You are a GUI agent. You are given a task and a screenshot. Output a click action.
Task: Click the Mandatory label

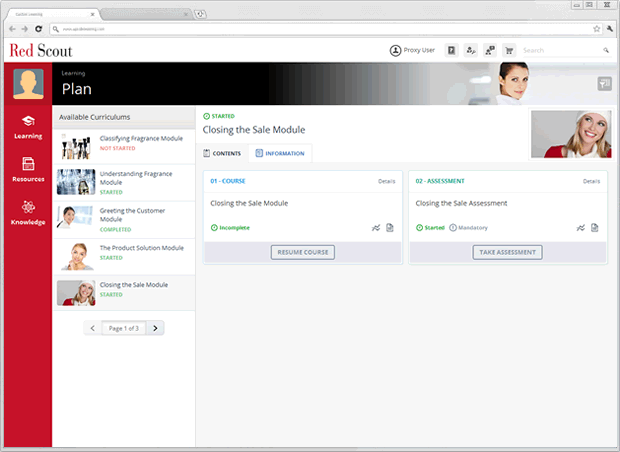point(469,228)
